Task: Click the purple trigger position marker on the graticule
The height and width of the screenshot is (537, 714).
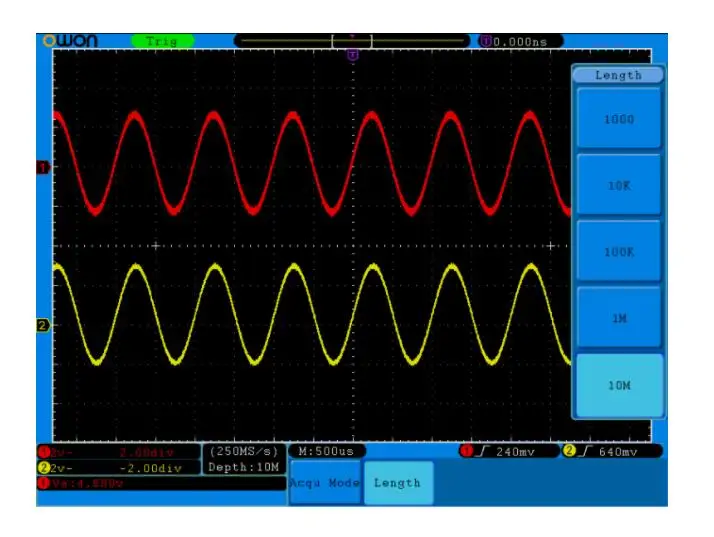Action: click(x=353, y=55)
